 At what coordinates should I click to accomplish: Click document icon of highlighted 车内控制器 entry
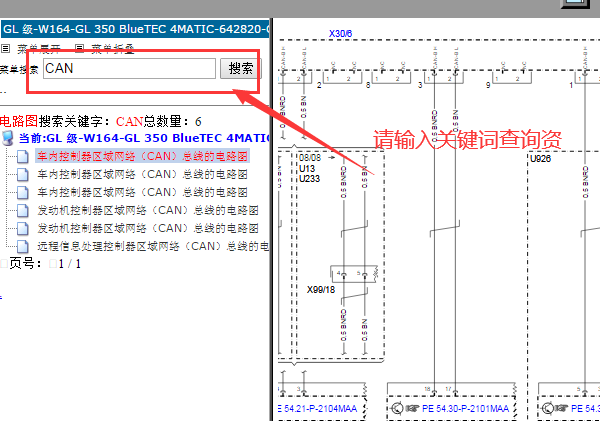coord(23,156)
